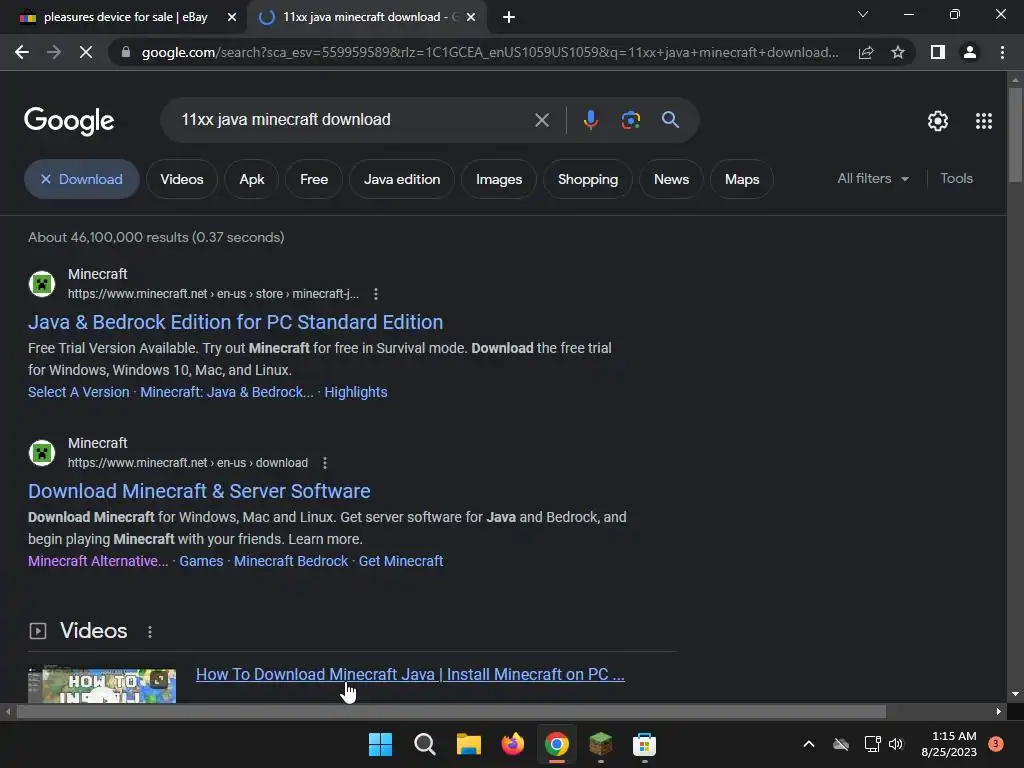This screenshot has height=768, width=1024.
Task: Open Chrome profile menu
Action: [x=970, y=52]
